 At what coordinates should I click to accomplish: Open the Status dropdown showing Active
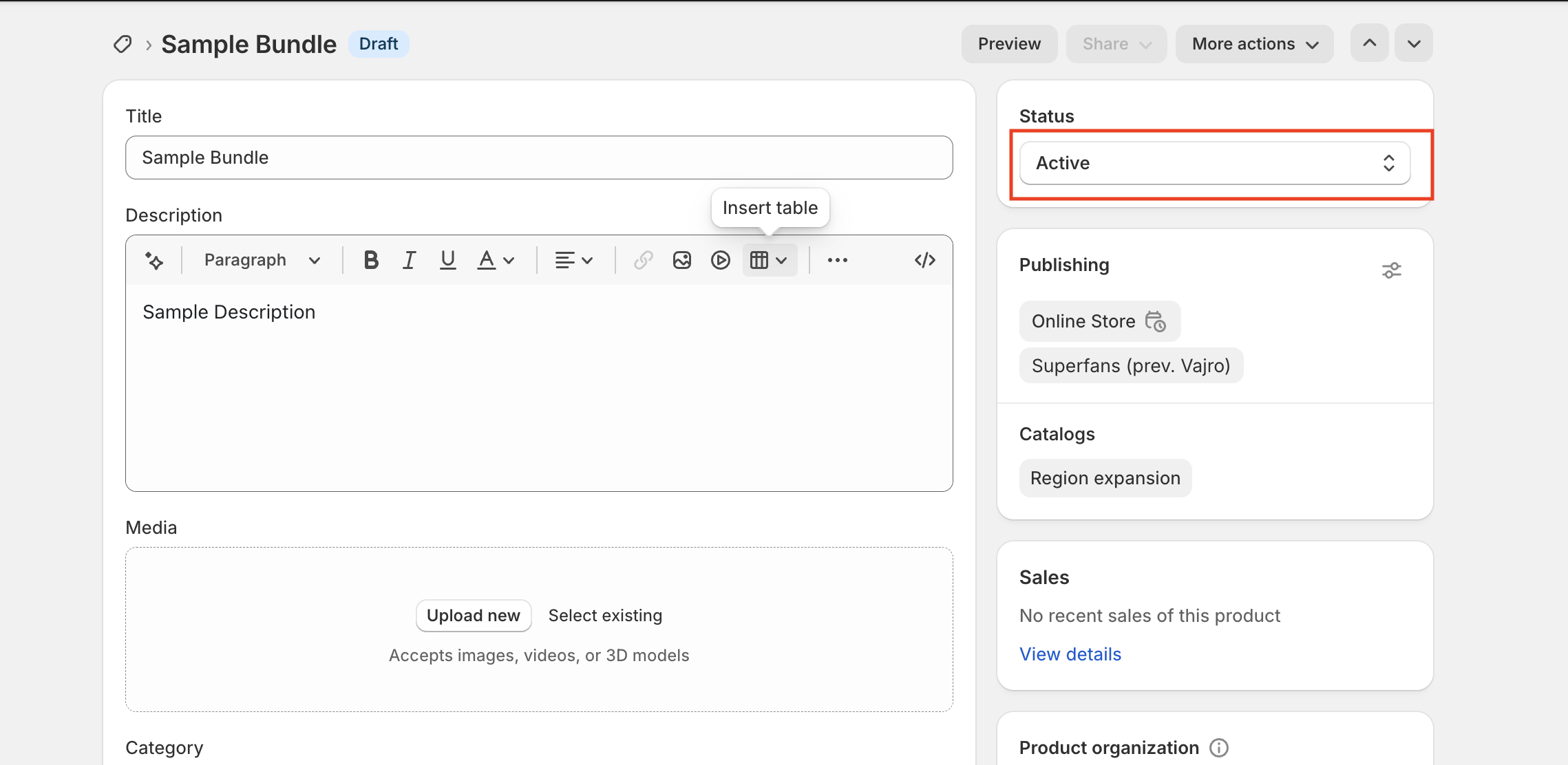click(x=1214, y=163)
